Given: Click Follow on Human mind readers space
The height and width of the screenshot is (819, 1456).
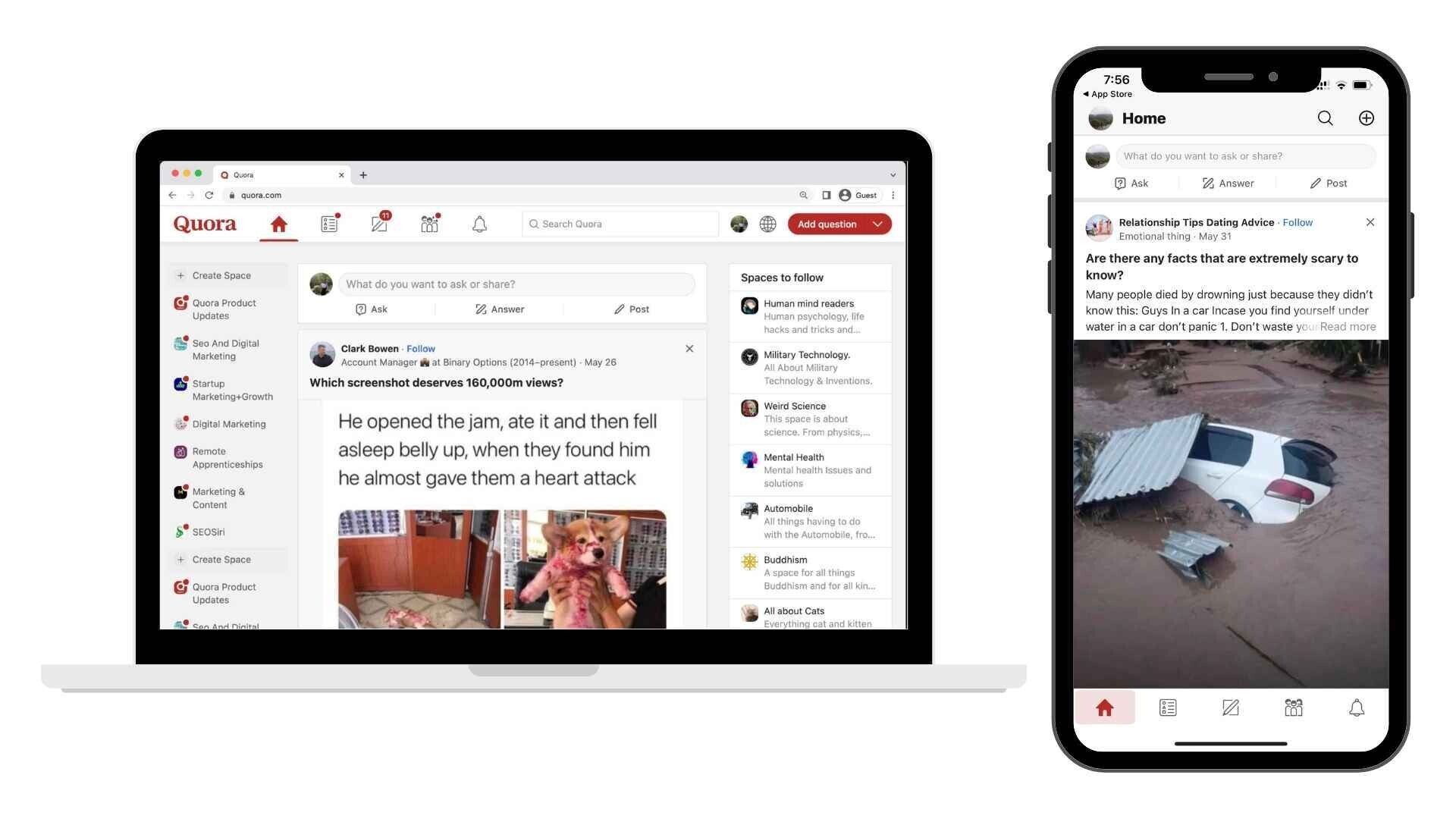Looking at the screenshot, I should click(808, 303).
